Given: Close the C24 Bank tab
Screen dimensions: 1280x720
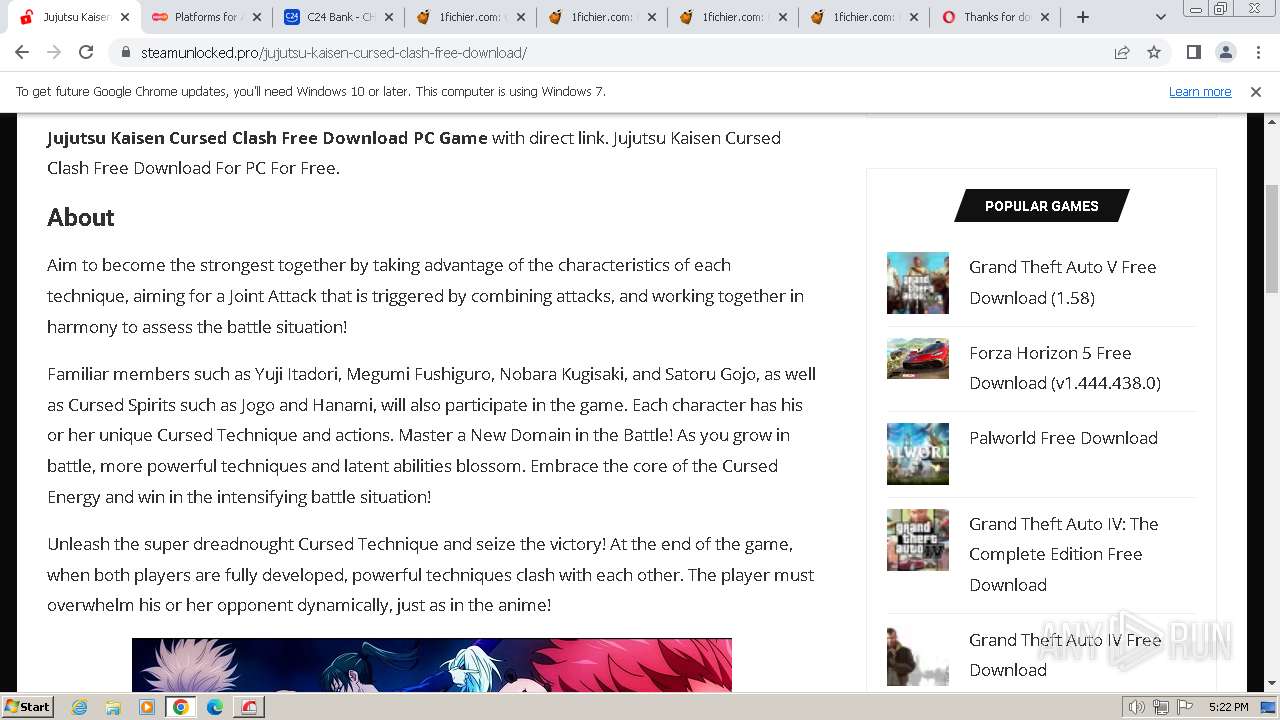Looking at the screenshot, I should click(389, 17).
